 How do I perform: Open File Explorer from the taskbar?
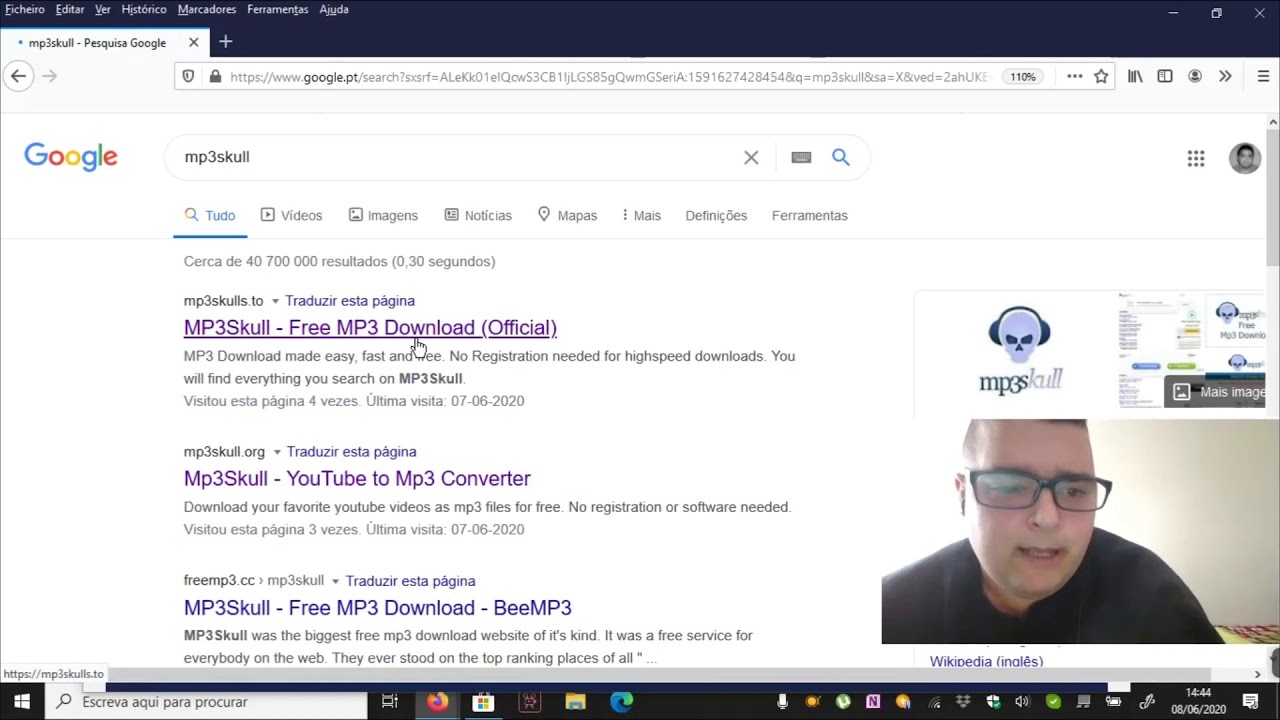575,702
